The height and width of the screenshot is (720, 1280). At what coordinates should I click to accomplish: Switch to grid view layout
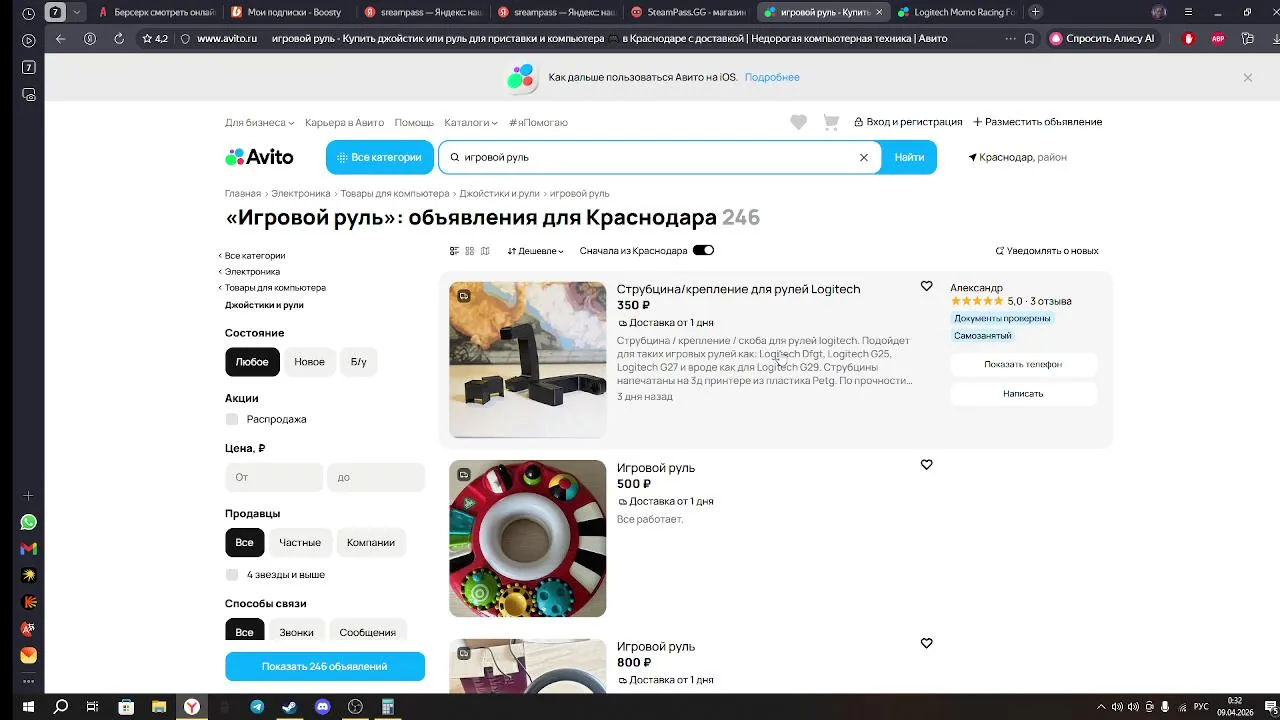[x=469, y=251]
